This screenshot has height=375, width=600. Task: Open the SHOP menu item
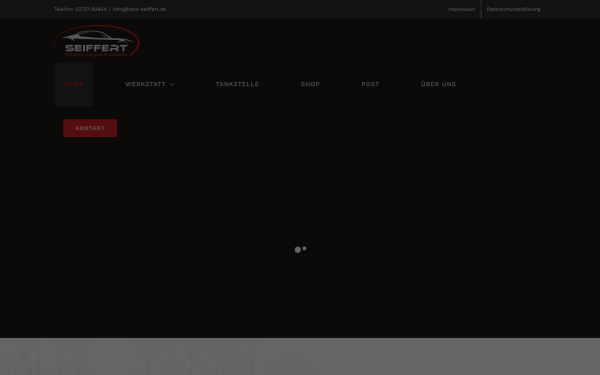pos(310,84)
